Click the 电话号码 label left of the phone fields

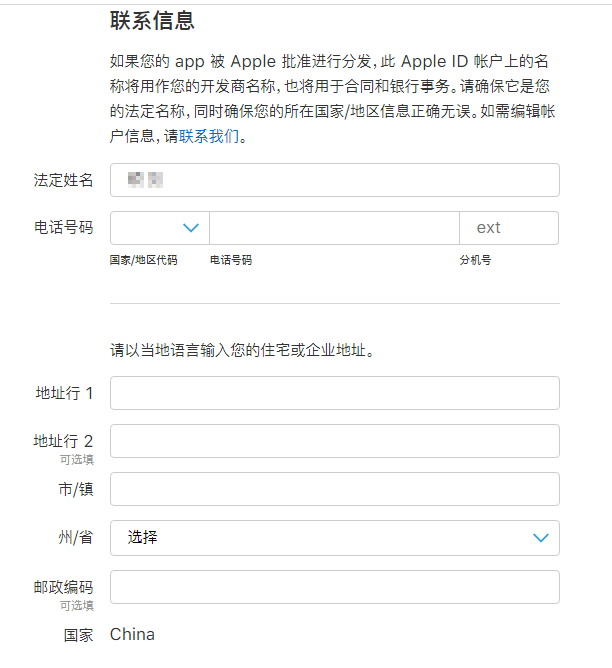tap(63, 228)
